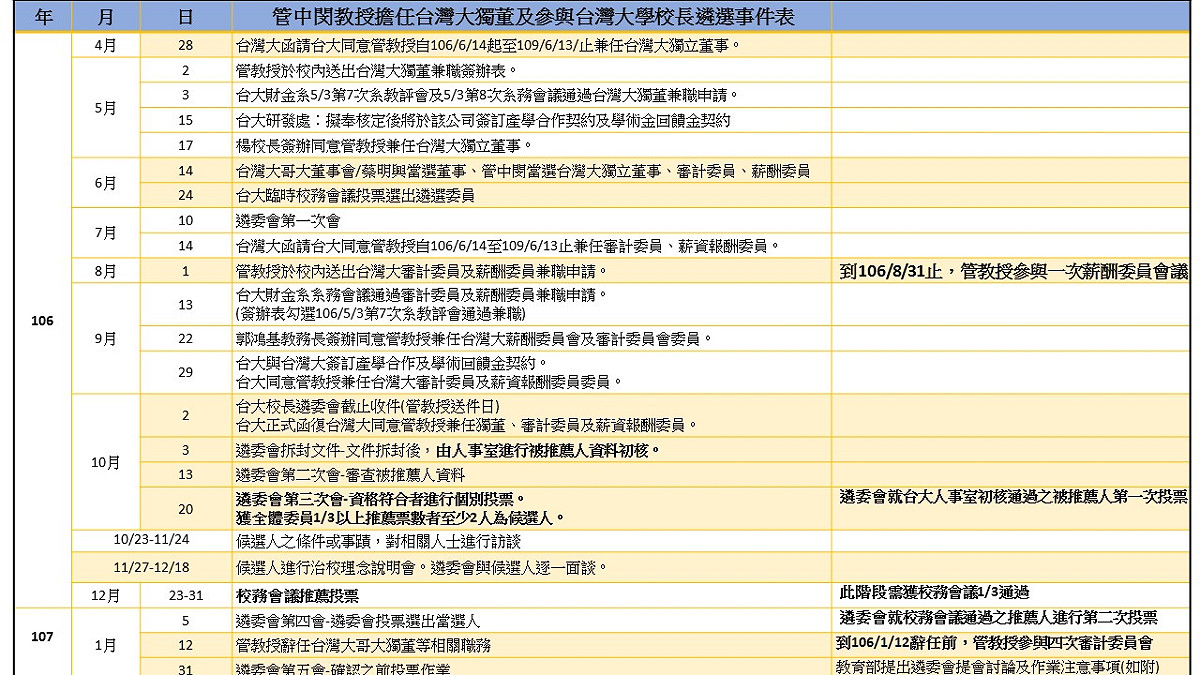Click the month cell '4月'
1200x675 pixels.
[x=106, y=45]
